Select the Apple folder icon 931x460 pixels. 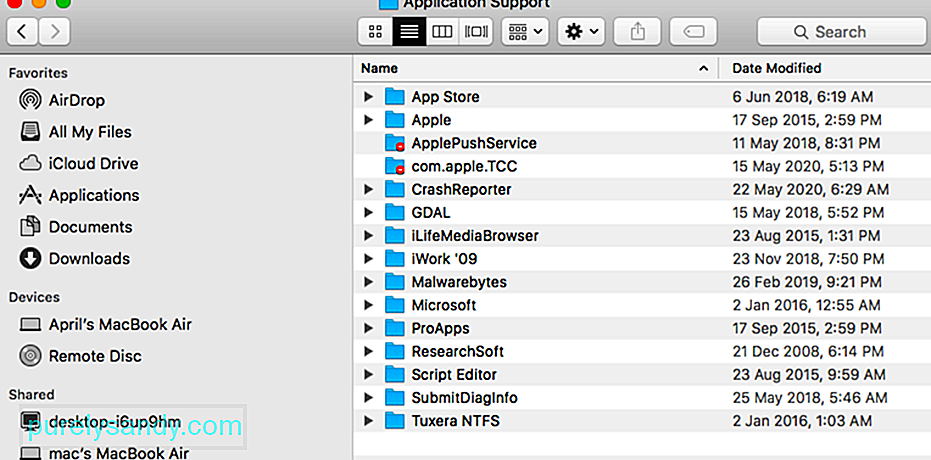pos(394,119)
